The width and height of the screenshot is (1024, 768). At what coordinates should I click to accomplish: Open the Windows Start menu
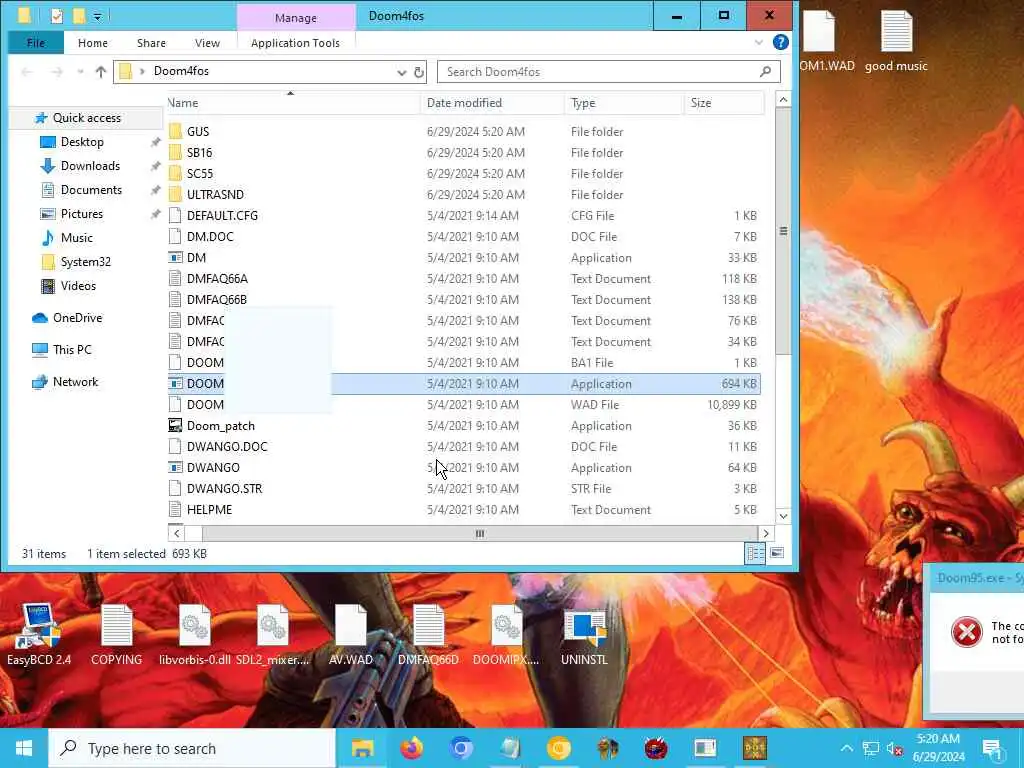(x=24, y=748)
